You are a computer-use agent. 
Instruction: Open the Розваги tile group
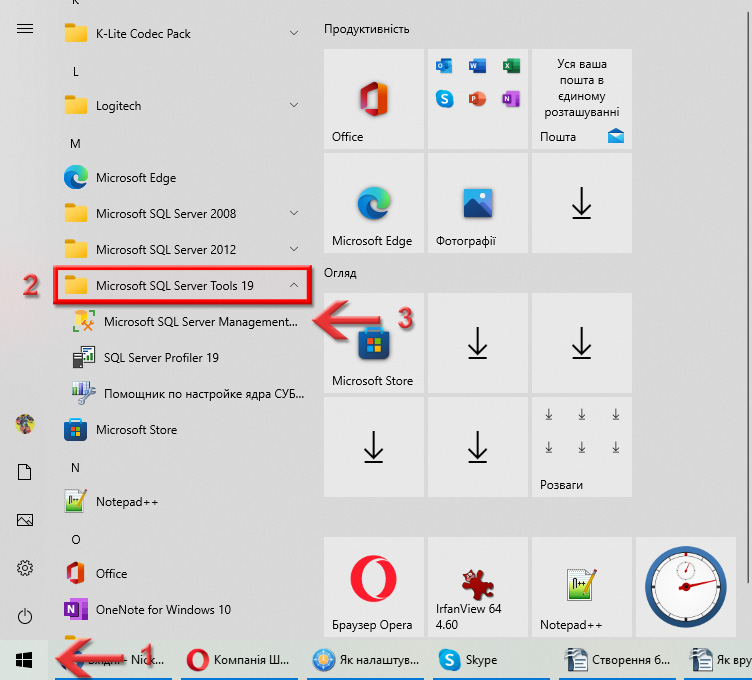coord(582,447)
